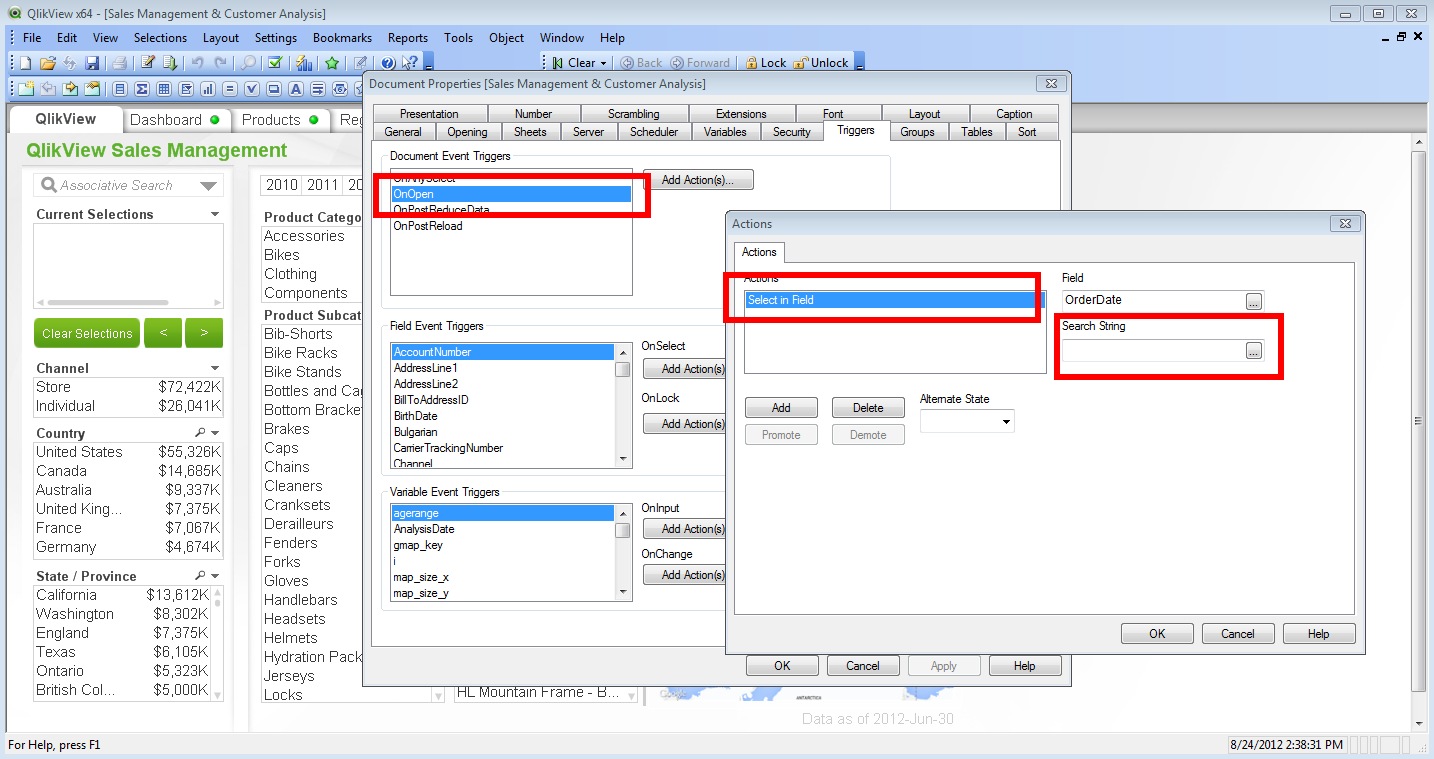1434x759 pixels.
Task: Activate the What's This context help pointer
Action: (410, 63)
